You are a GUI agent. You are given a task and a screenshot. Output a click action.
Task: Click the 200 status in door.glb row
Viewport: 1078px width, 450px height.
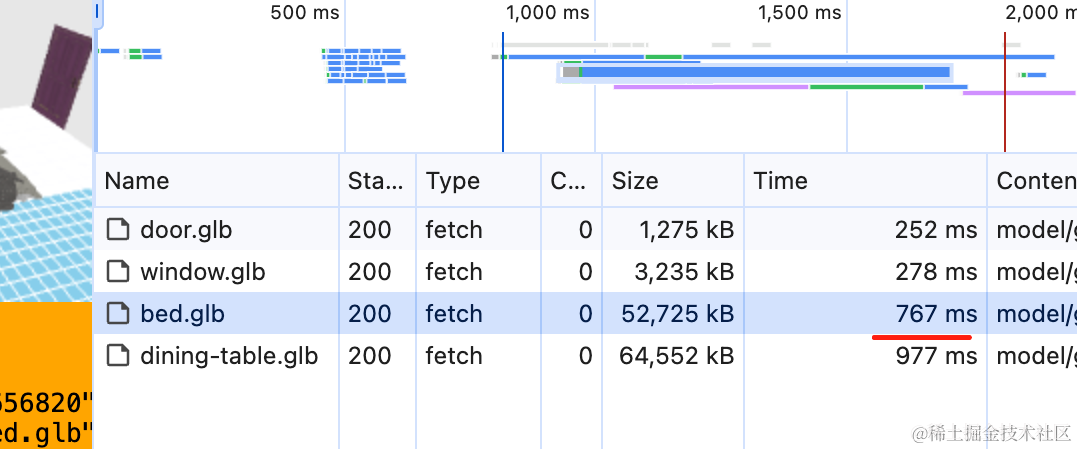(x=369, y=229)
